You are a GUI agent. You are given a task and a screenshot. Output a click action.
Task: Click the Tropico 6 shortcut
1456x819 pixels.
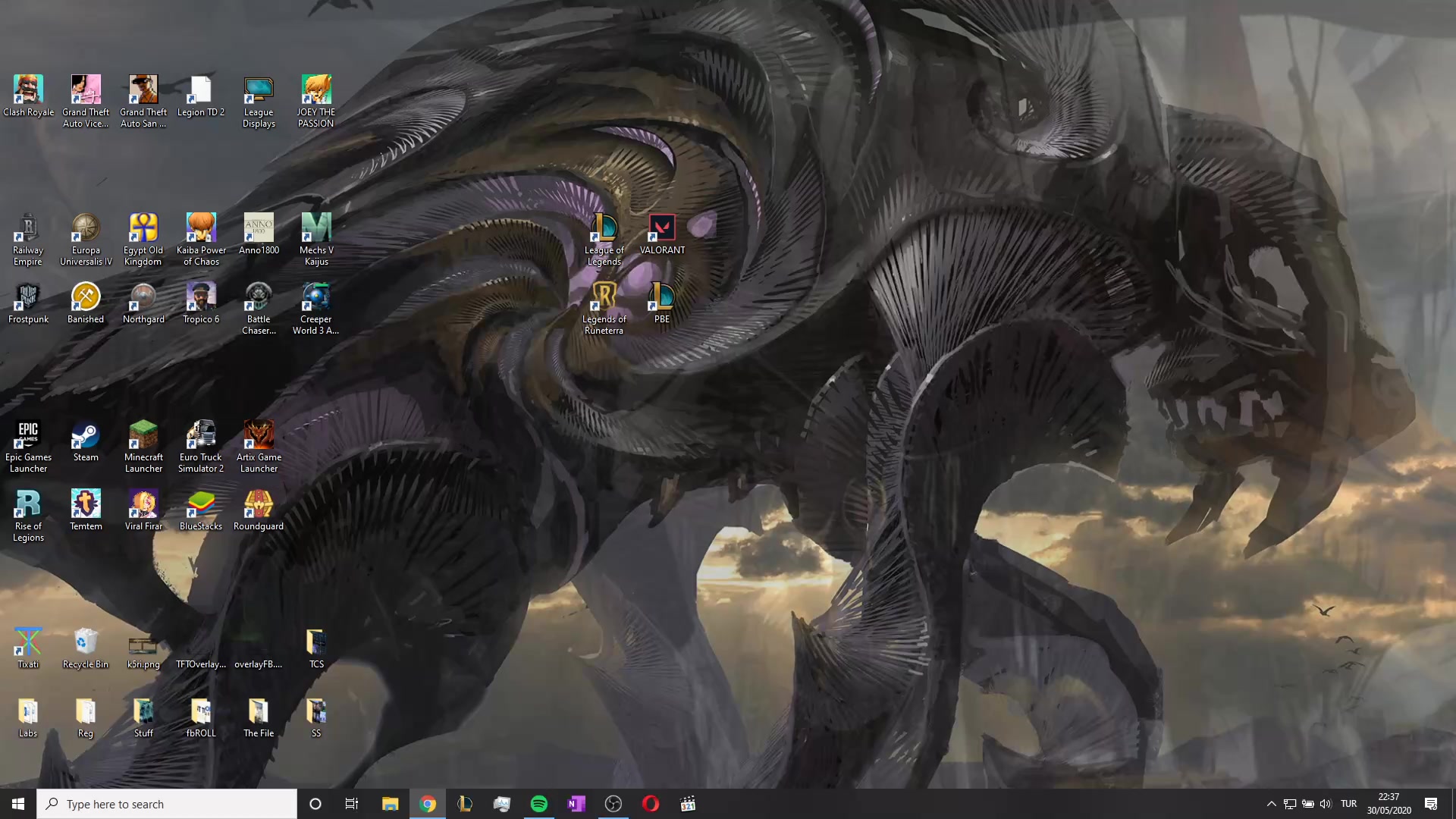[201, 303]
